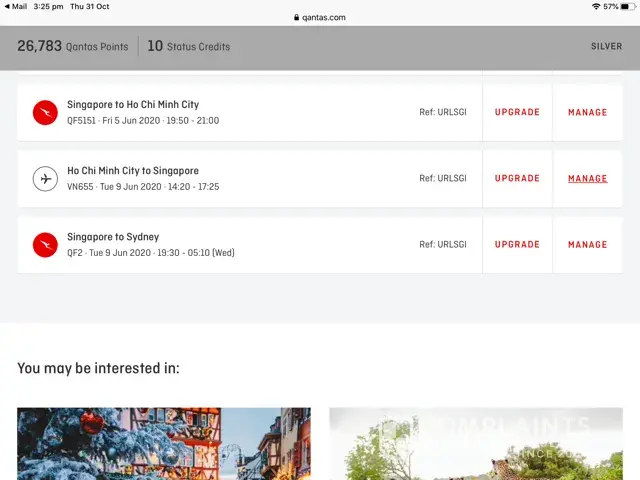Open the leopard safari promotional image
This screenshot has width=640, height=480.
coord(476,444)
